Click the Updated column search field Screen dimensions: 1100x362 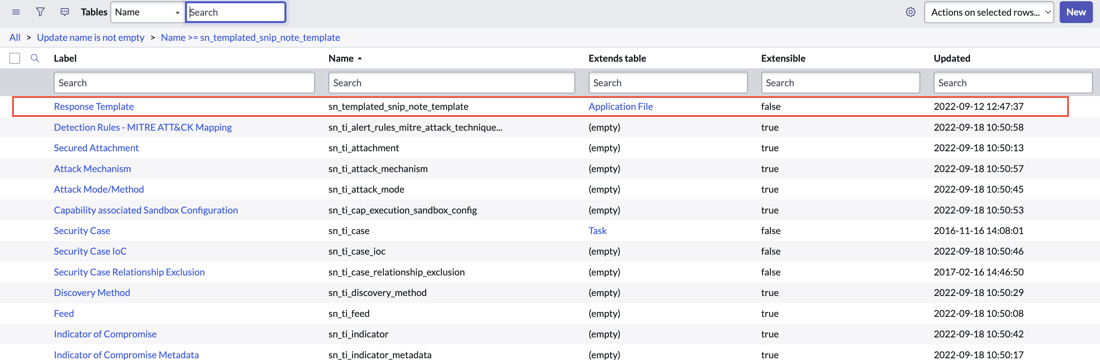1013,83
